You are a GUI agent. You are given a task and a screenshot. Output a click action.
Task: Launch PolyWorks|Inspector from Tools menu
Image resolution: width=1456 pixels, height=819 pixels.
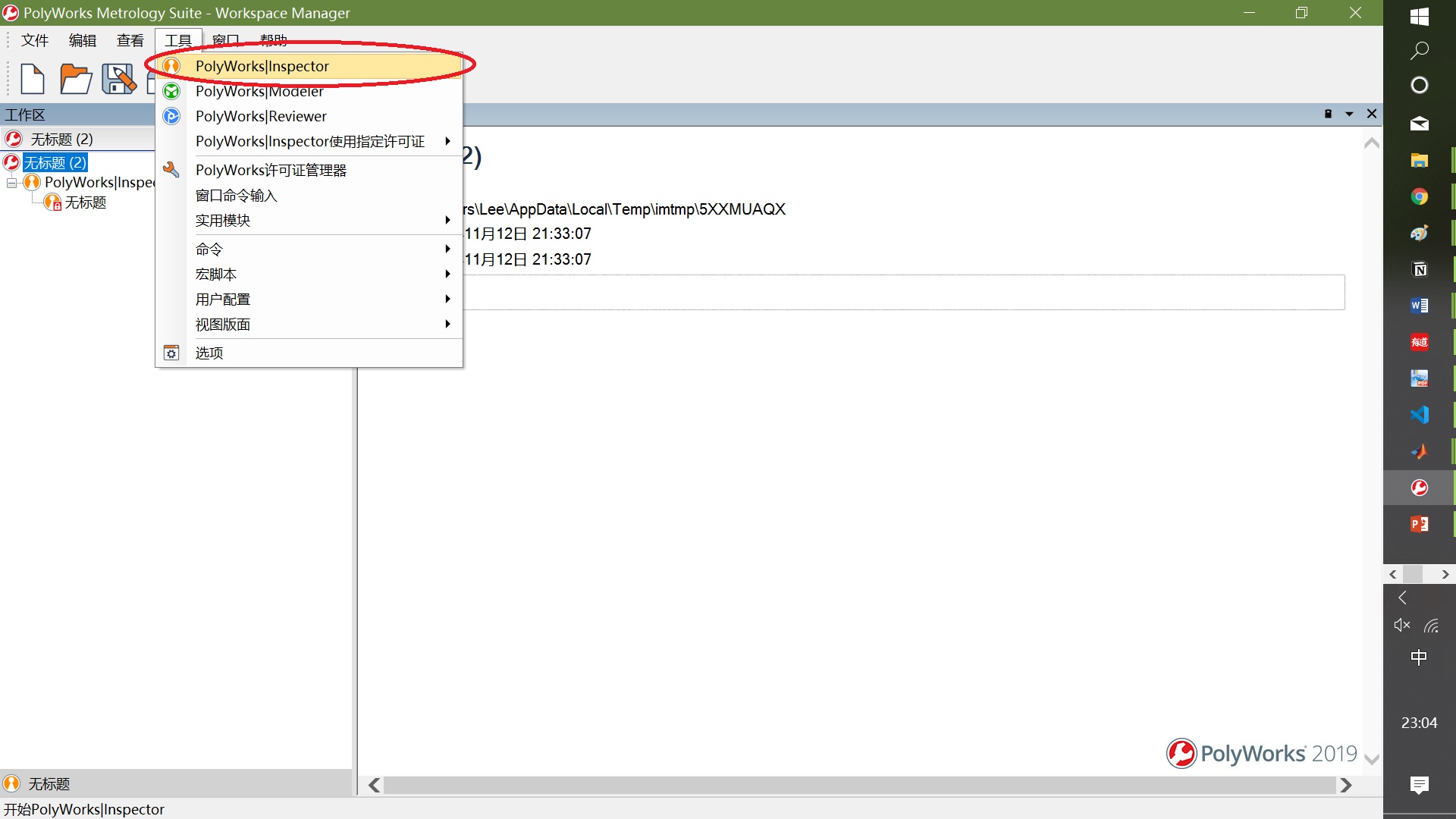pyautogui.click(x=262, y=66)
